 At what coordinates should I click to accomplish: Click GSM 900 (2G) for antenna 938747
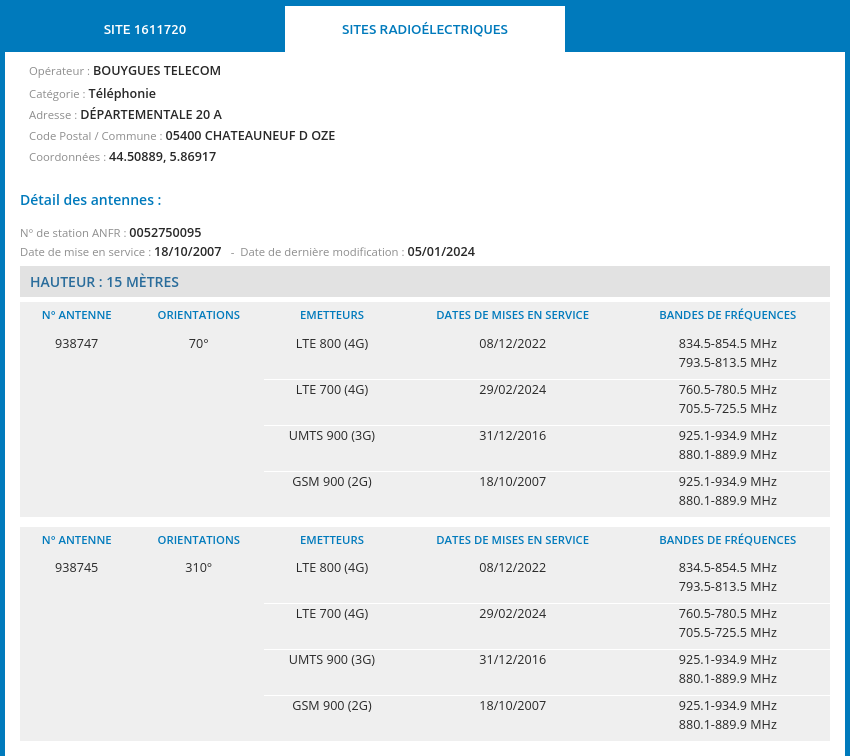332,482
